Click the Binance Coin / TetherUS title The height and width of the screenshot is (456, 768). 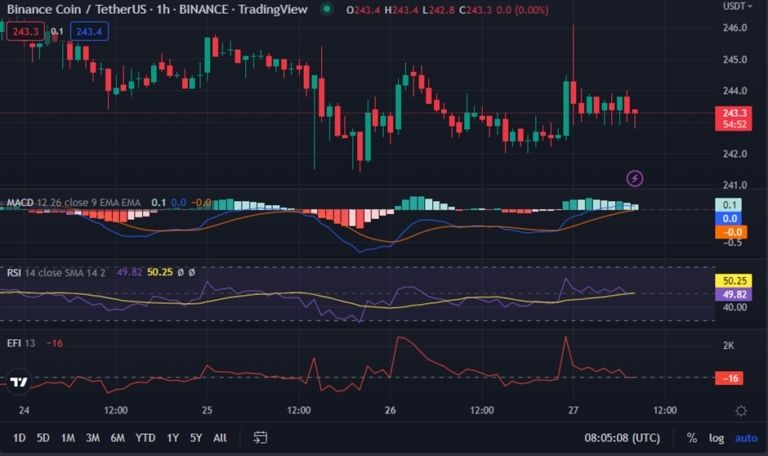point(78,9)
